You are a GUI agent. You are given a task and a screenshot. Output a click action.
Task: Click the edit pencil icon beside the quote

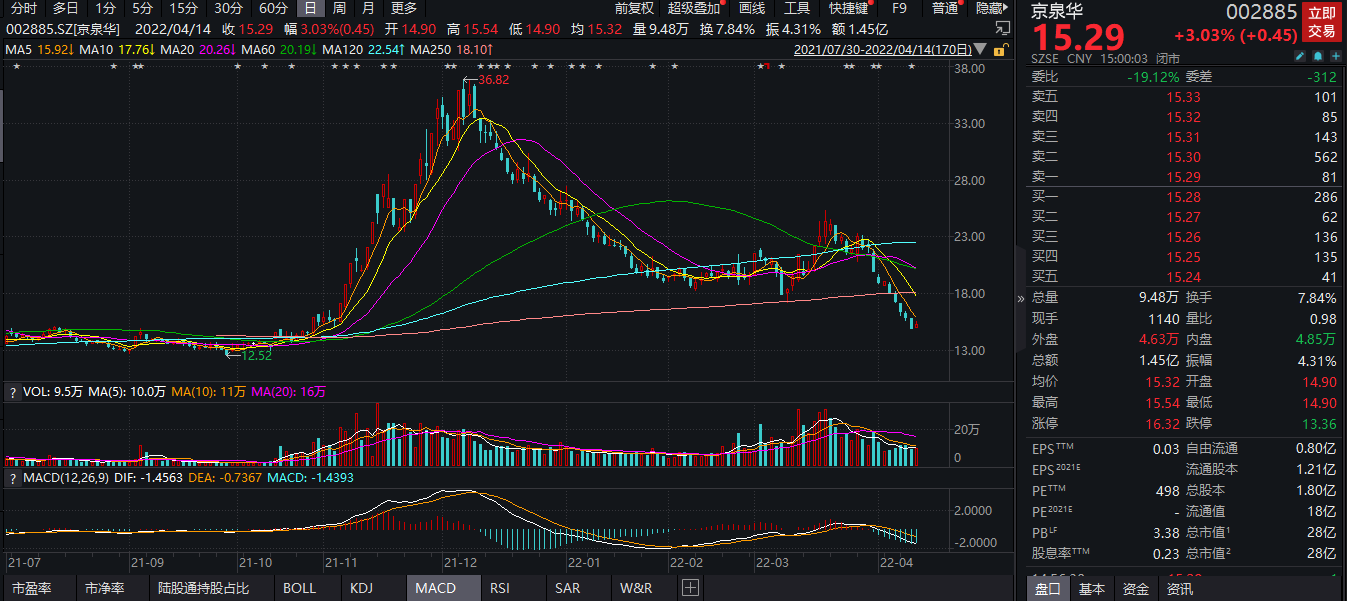1299,58
